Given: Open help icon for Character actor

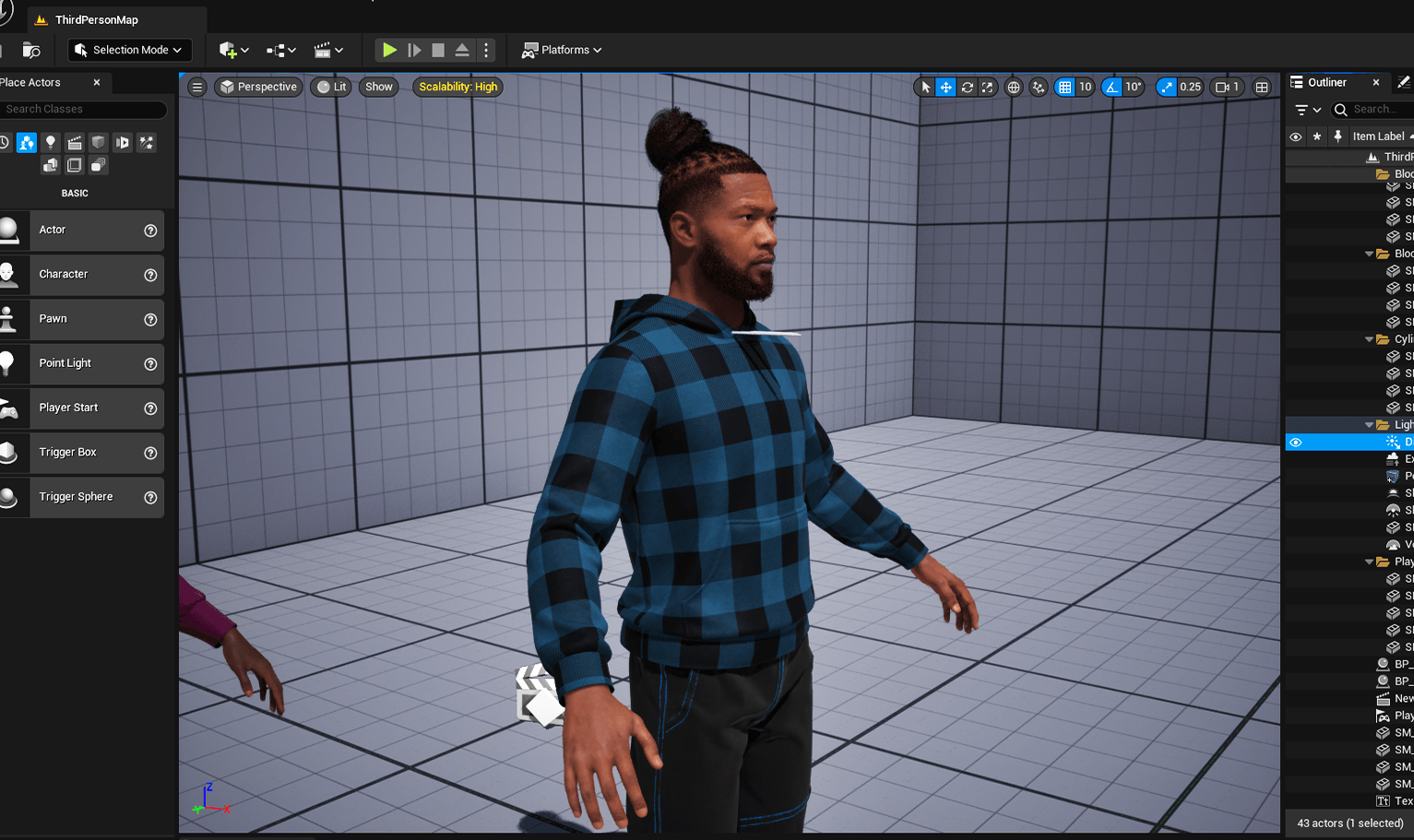Looking at the screenshot, I should click(x=150, y=275).
